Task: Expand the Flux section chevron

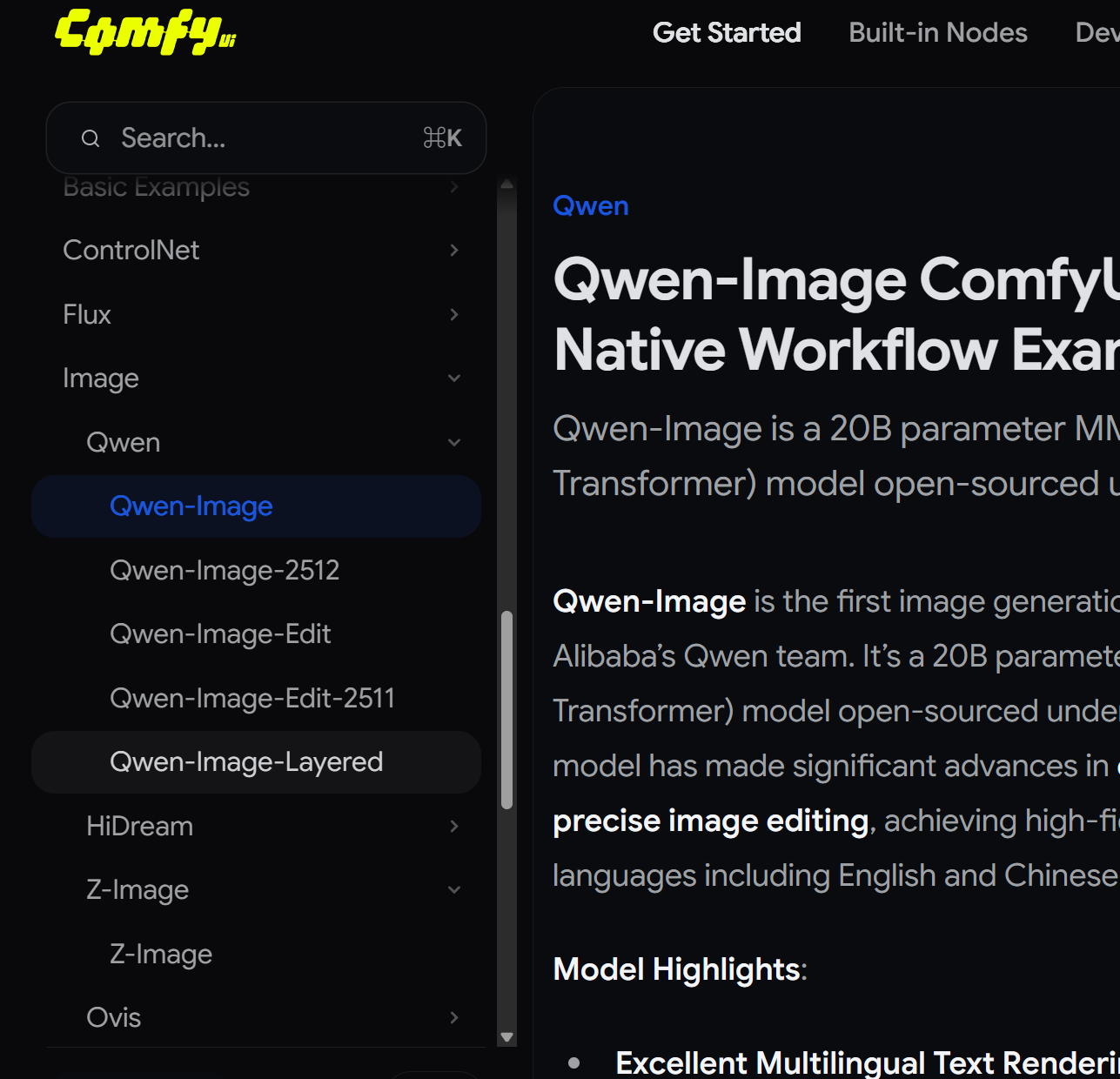Action: 454,314
